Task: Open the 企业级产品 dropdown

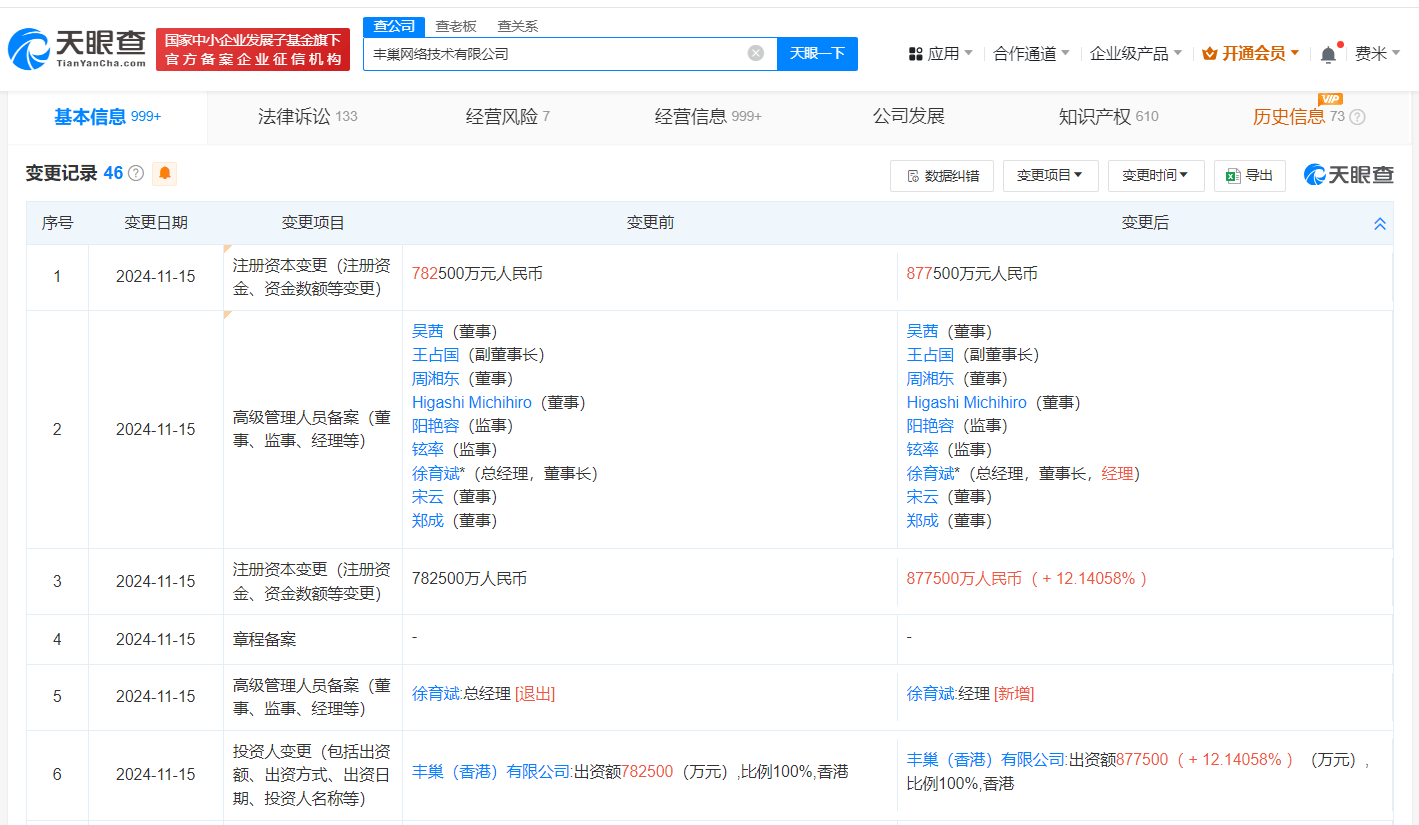Action: [1135, 54]
